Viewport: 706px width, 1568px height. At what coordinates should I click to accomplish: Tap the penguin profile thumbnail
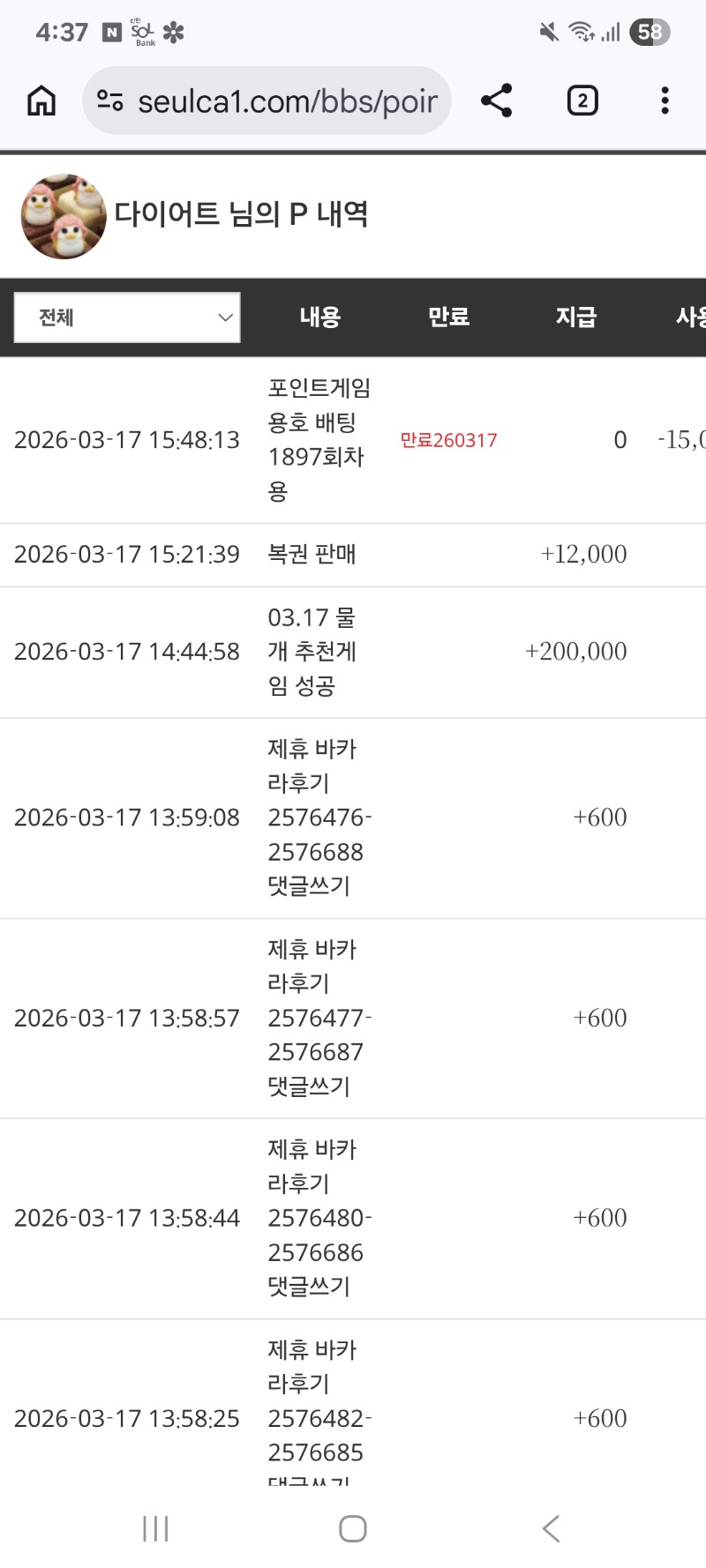(64, 216)
